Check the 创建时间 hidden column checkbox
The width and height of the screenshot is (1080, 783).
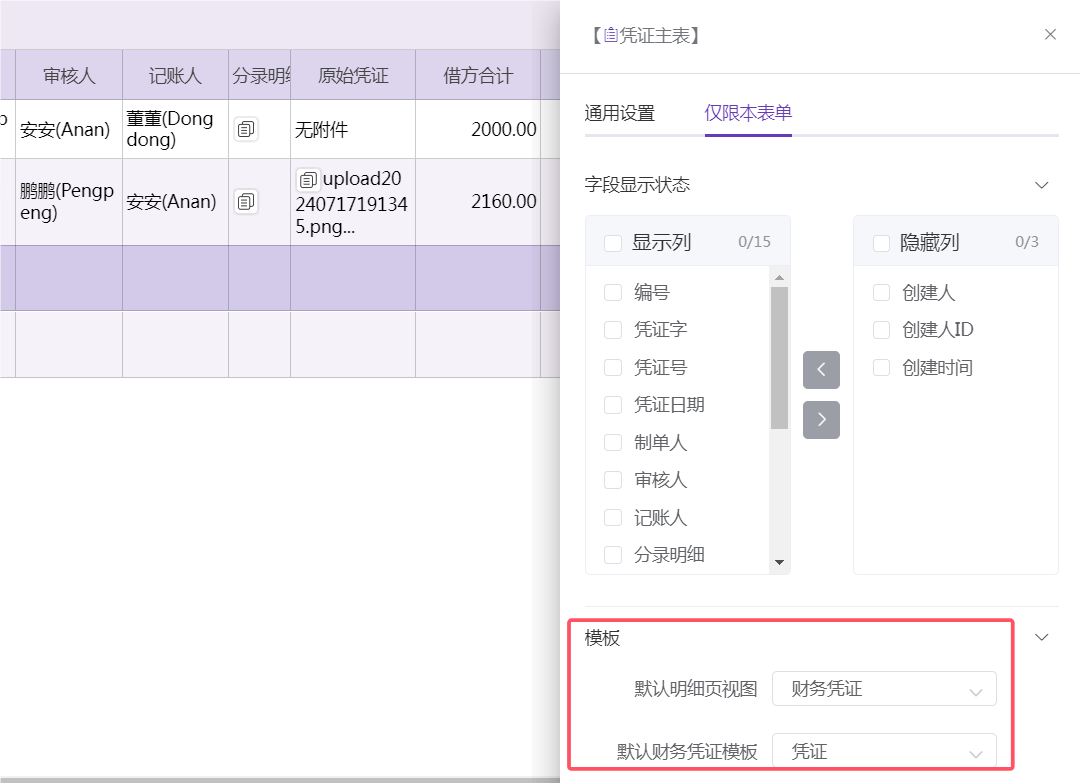pyautogui.click(x=882, y=368)
